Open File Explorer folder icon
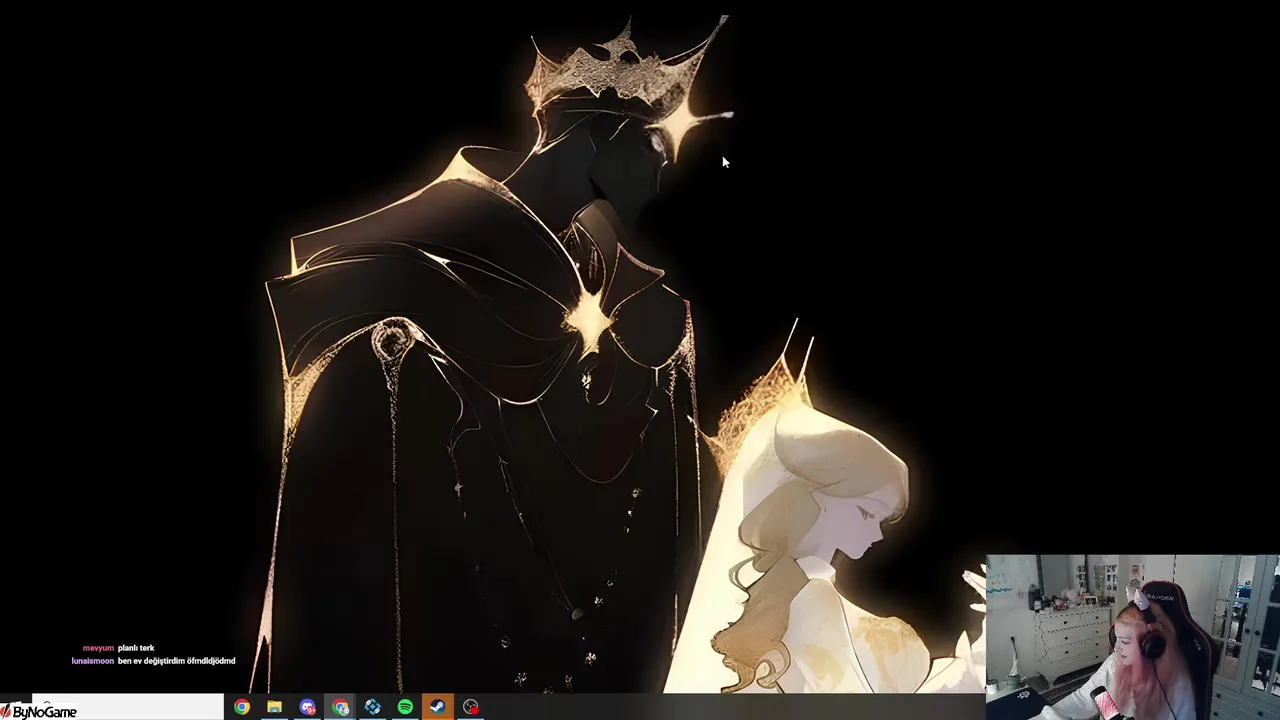The width and height of the screenshot is (1280, 720). pos(274,707)
